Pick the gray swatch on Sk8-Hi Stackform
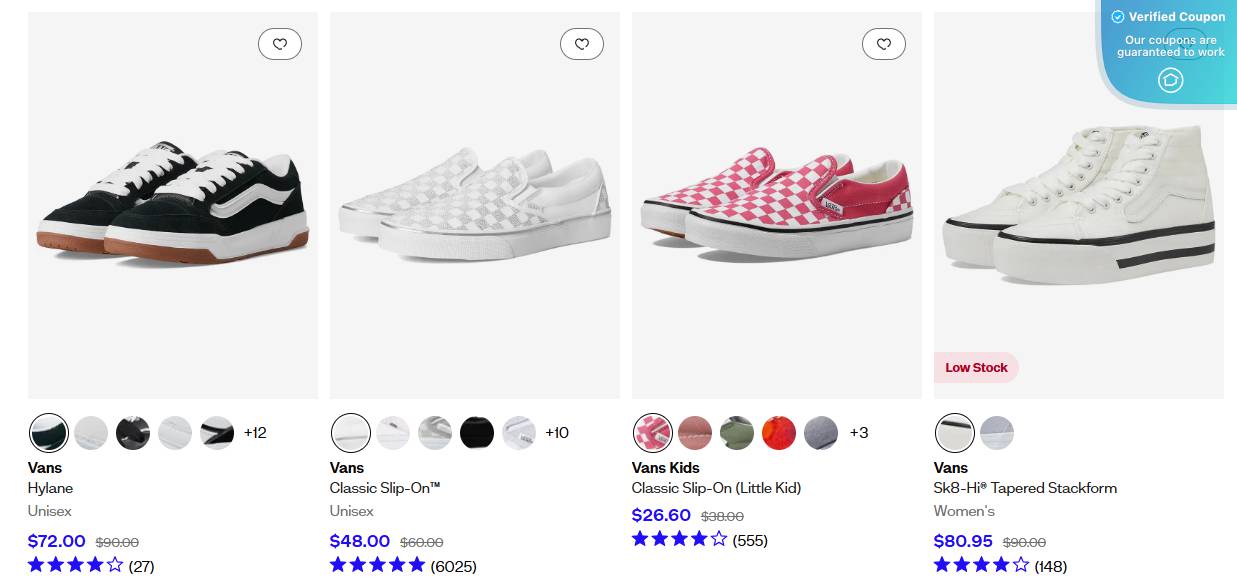Viewport: 1237px width, 588px height. click(997, 433)
